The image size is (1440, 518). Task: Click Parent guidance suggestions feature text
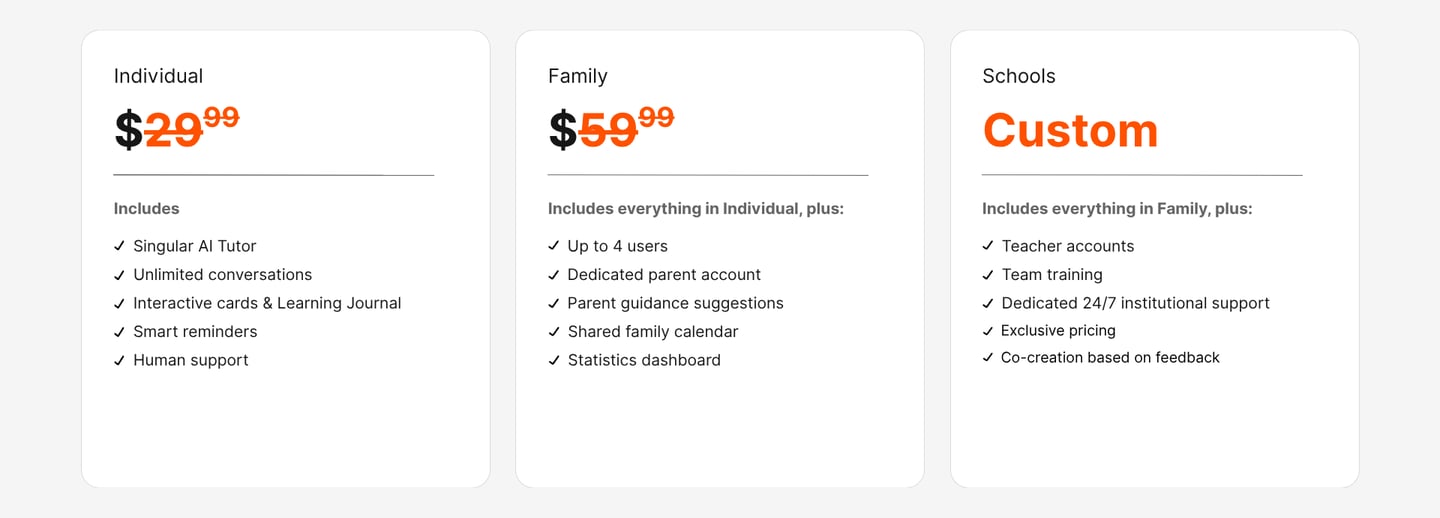(675, 303)
